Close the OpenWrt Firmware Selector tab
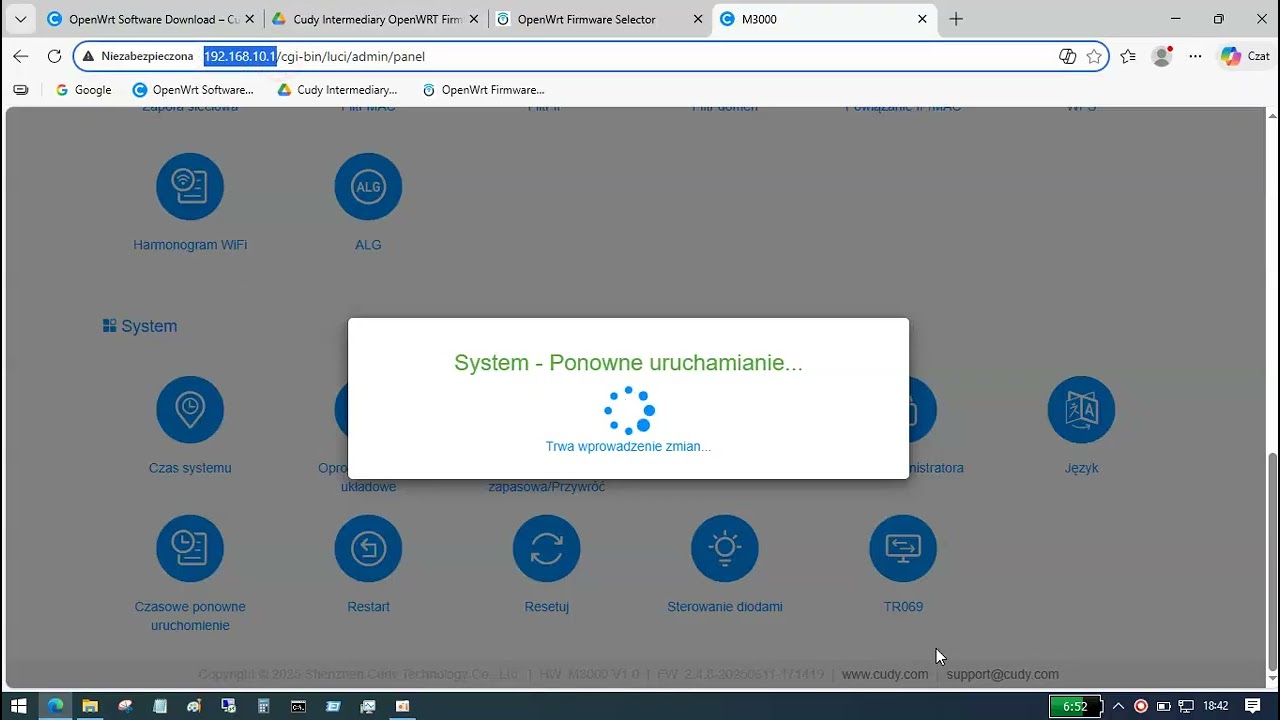This screenshot has width=1280, height=720. point(698,19)
